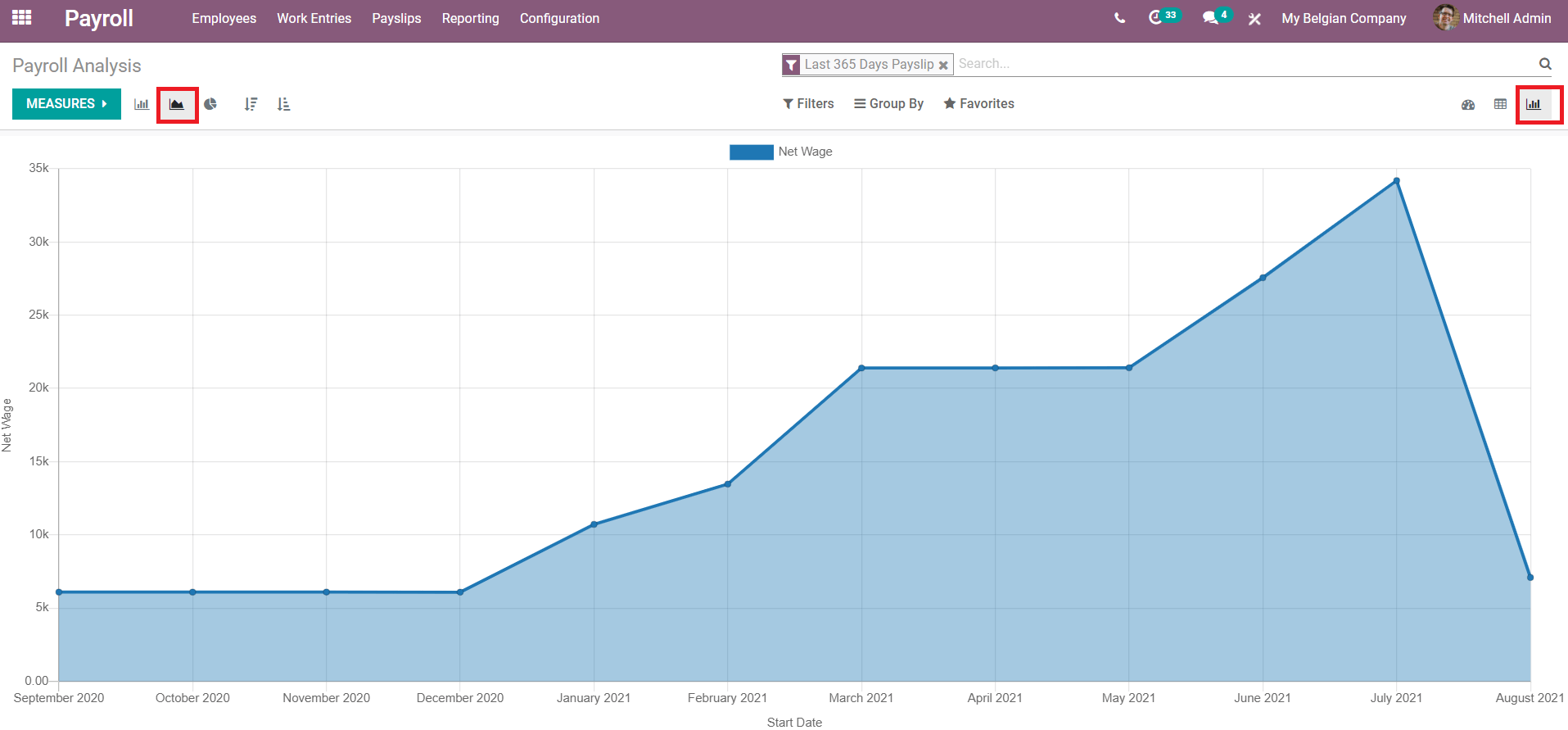
Task: Click the phone call icon
Action: [x=1119, y=18]
